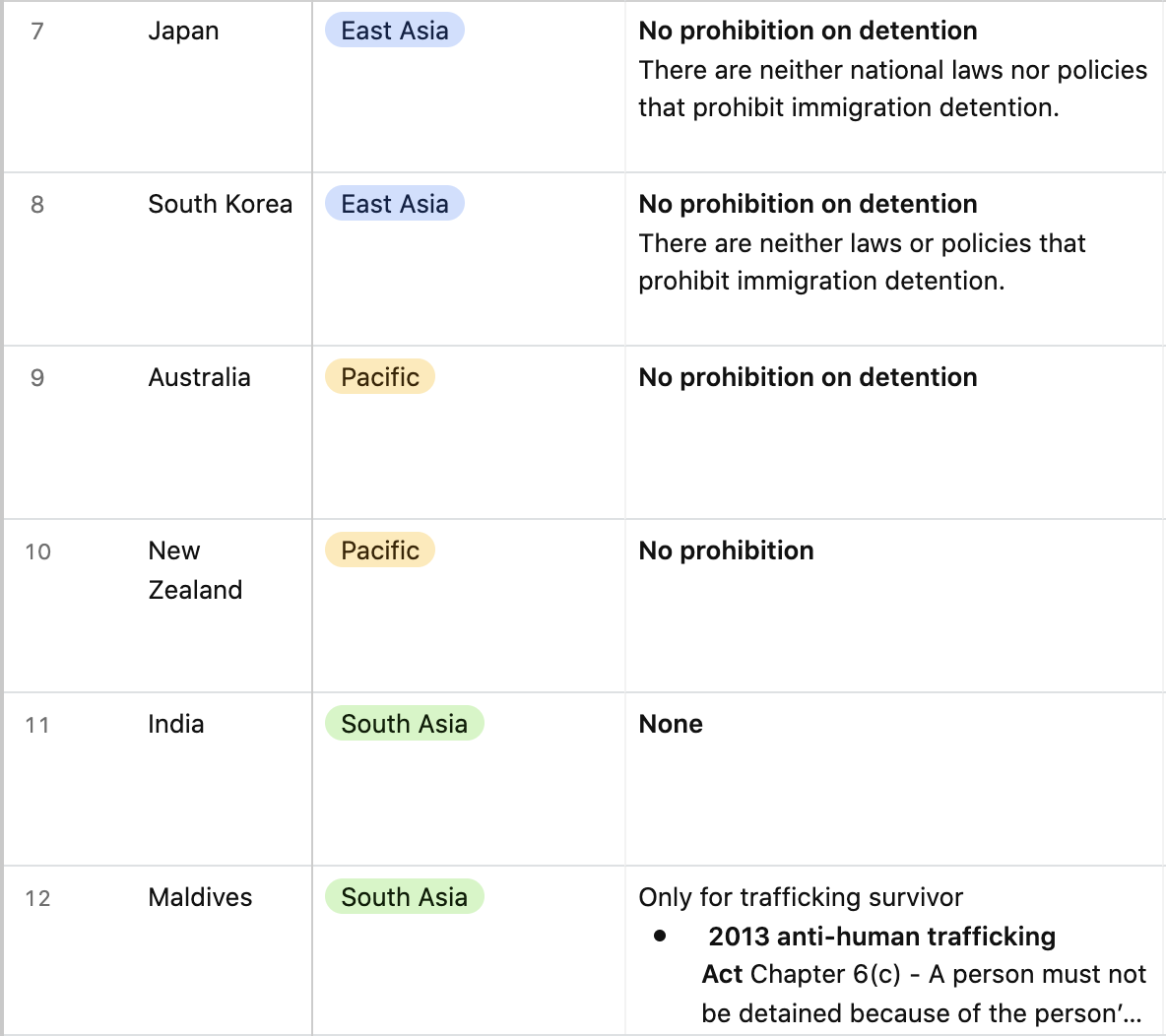The image size is (1166, 1036).
Task: Click the East Asia tag for South Korea
Action: click(395, 204)
